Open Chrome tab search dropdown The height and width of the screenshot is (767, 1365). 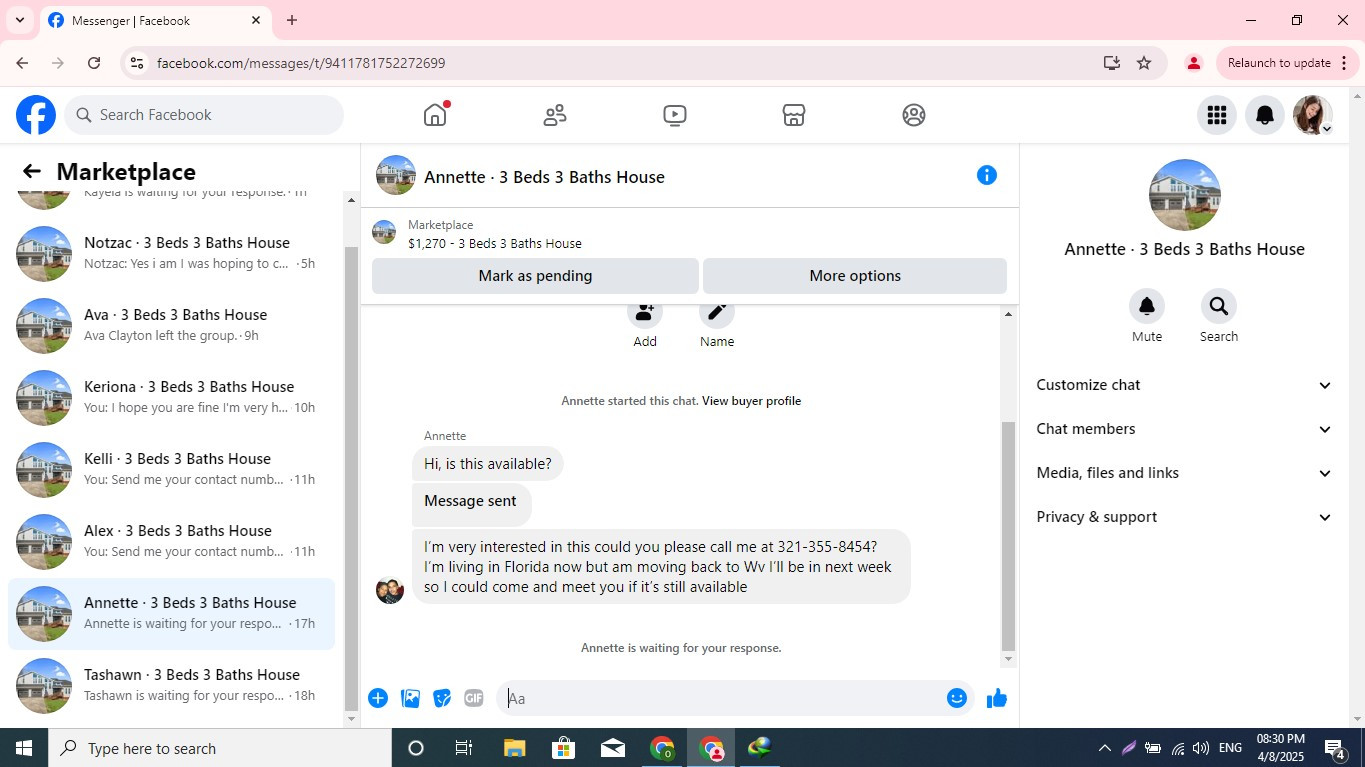click(x=19, y=20)
